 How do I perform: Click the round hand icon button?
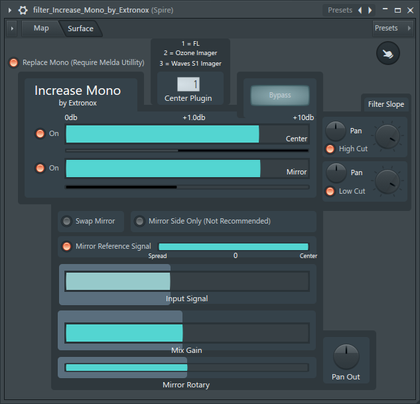click(388, 53)
